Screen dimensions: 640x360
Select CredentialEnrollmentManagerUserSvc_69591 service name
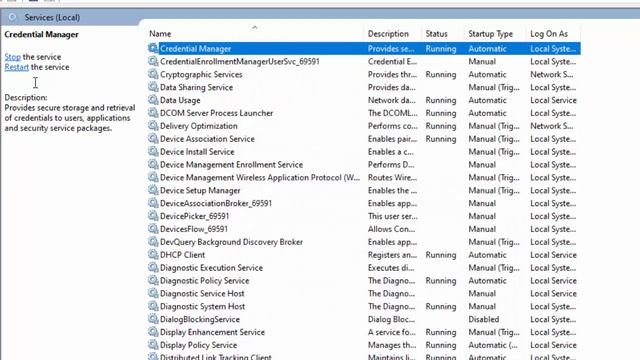pyautogui.click(x=240, y=62)
